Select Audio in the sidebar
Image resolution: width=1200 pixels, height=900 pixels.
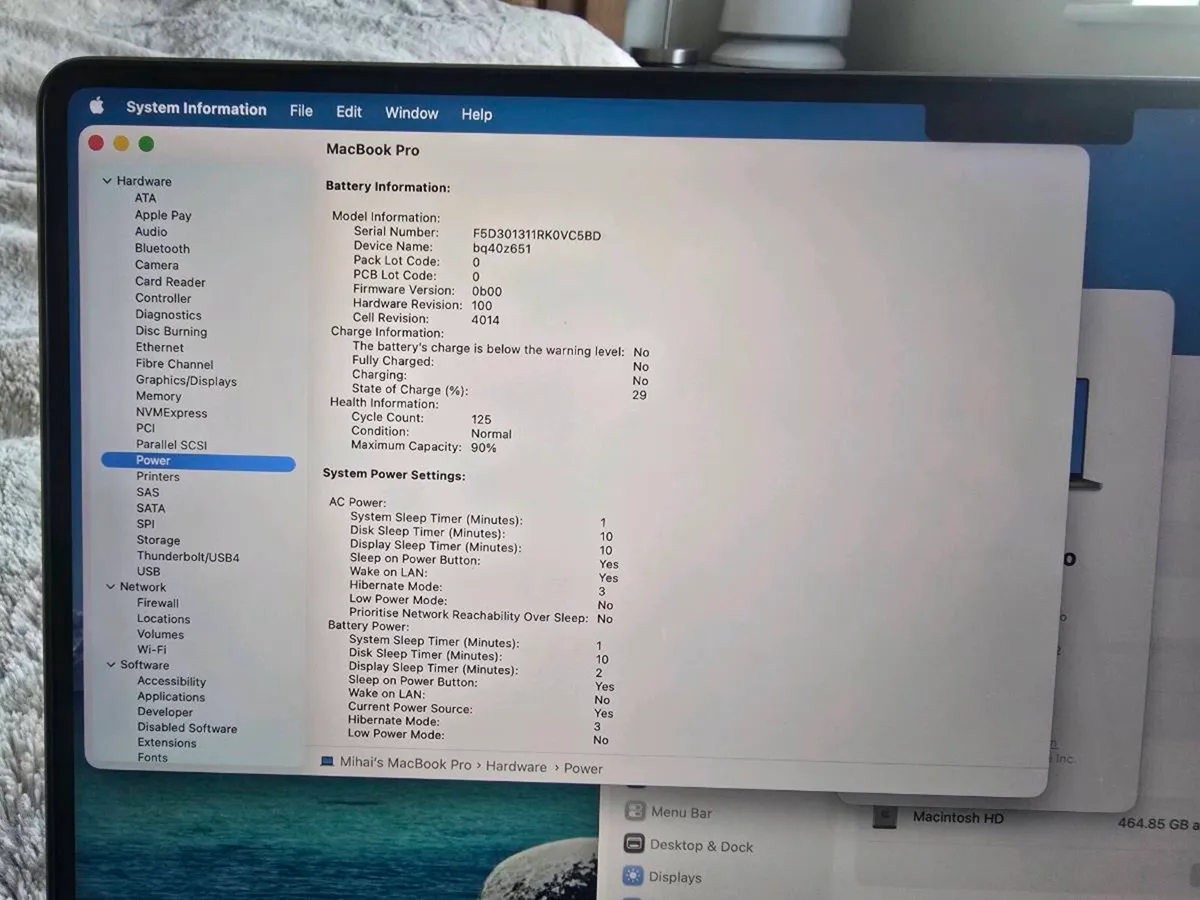coord(151,231)
